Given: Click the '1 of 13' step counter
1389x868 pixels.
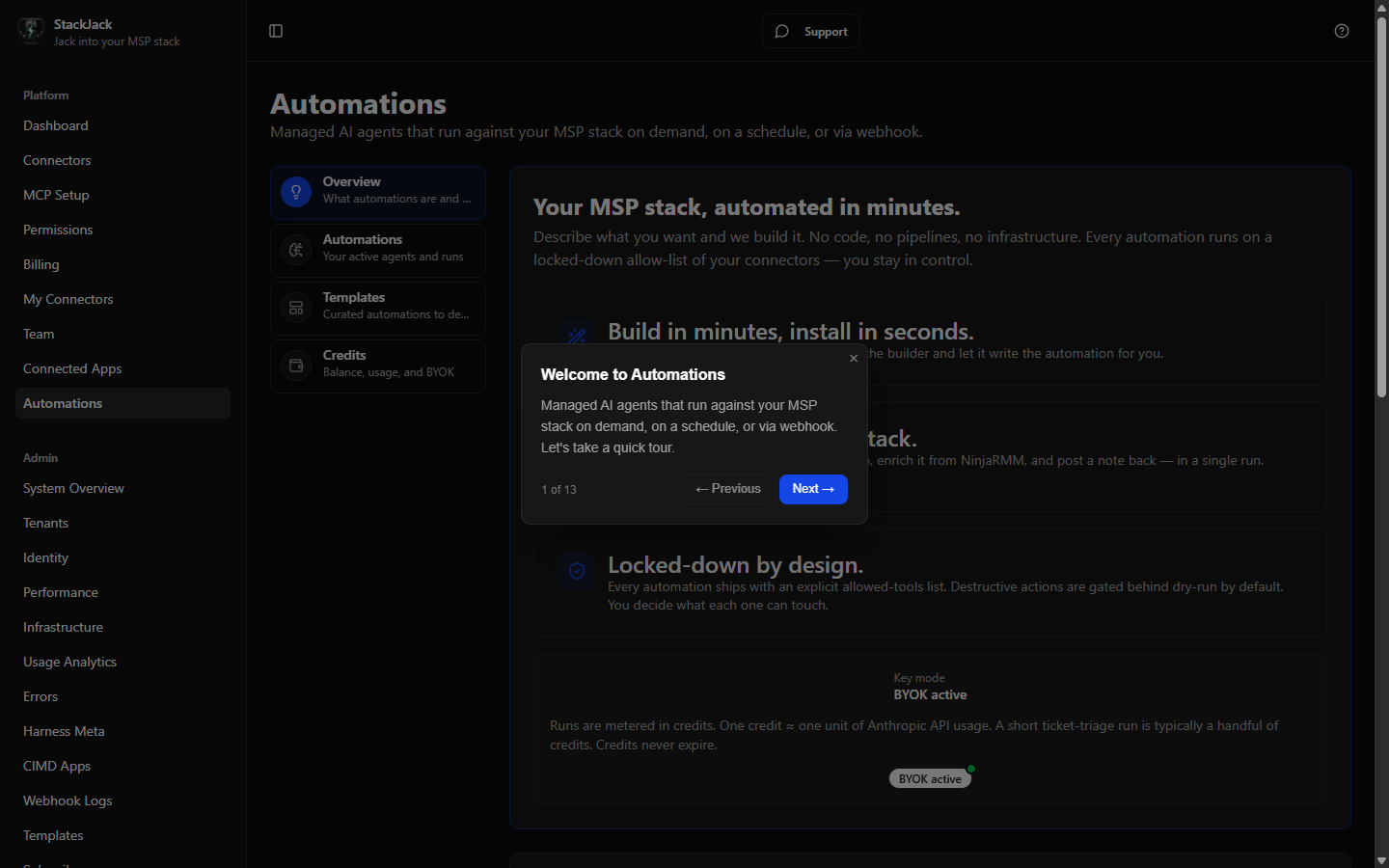Looking at the screenshot, I should [558, 490].
